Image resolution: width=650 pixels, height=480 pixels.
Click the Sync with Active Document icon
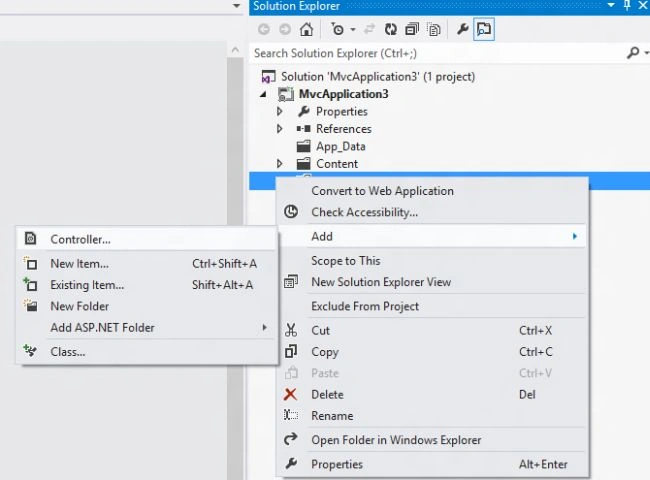369,29
